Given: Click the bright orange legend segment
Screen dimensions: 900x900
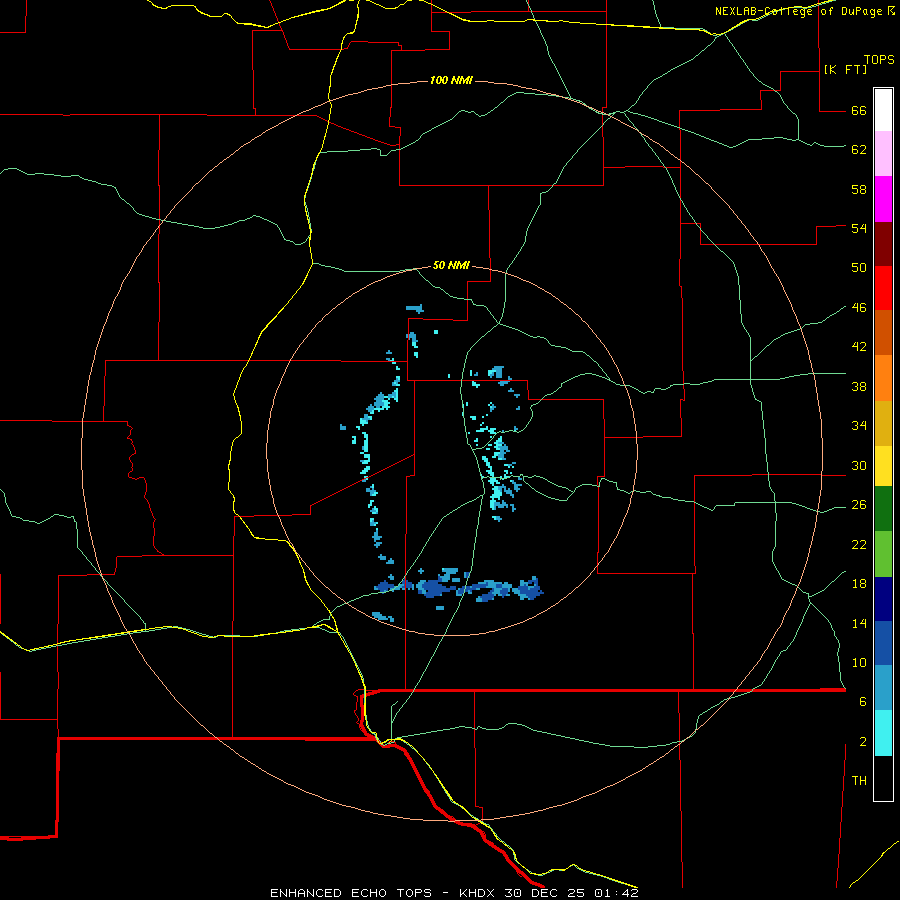Looking at the screenshot, I should [x=883, y=378].
